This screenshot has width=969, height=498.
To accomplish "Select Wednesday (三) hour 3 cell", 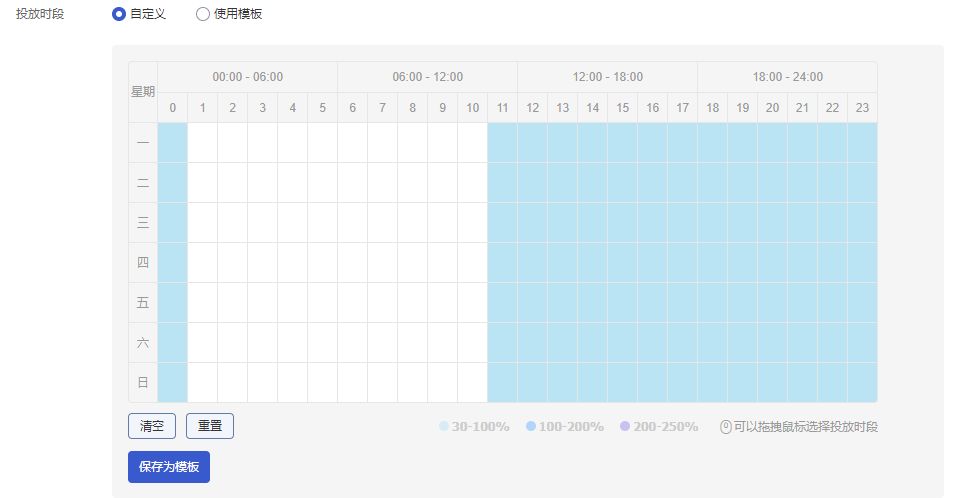I will click(263, 222).
